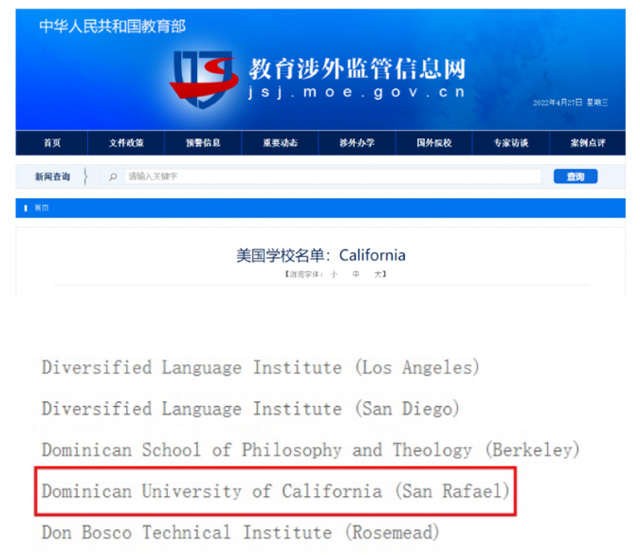Set the reading font size to 中
640x555 pixels.
click(356, 274)
